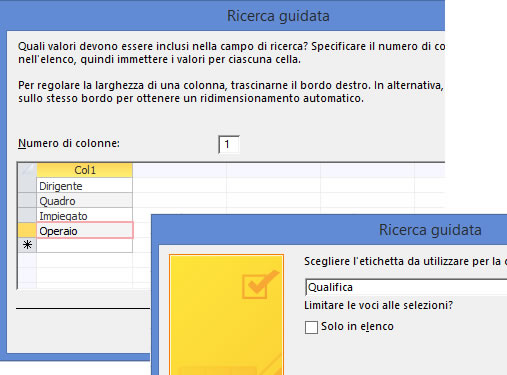Image resolution: width=507 pixels, height=375 pixels.
Task: Click the front 'Ricerca guidata' title bar
Action: [329, 230]
